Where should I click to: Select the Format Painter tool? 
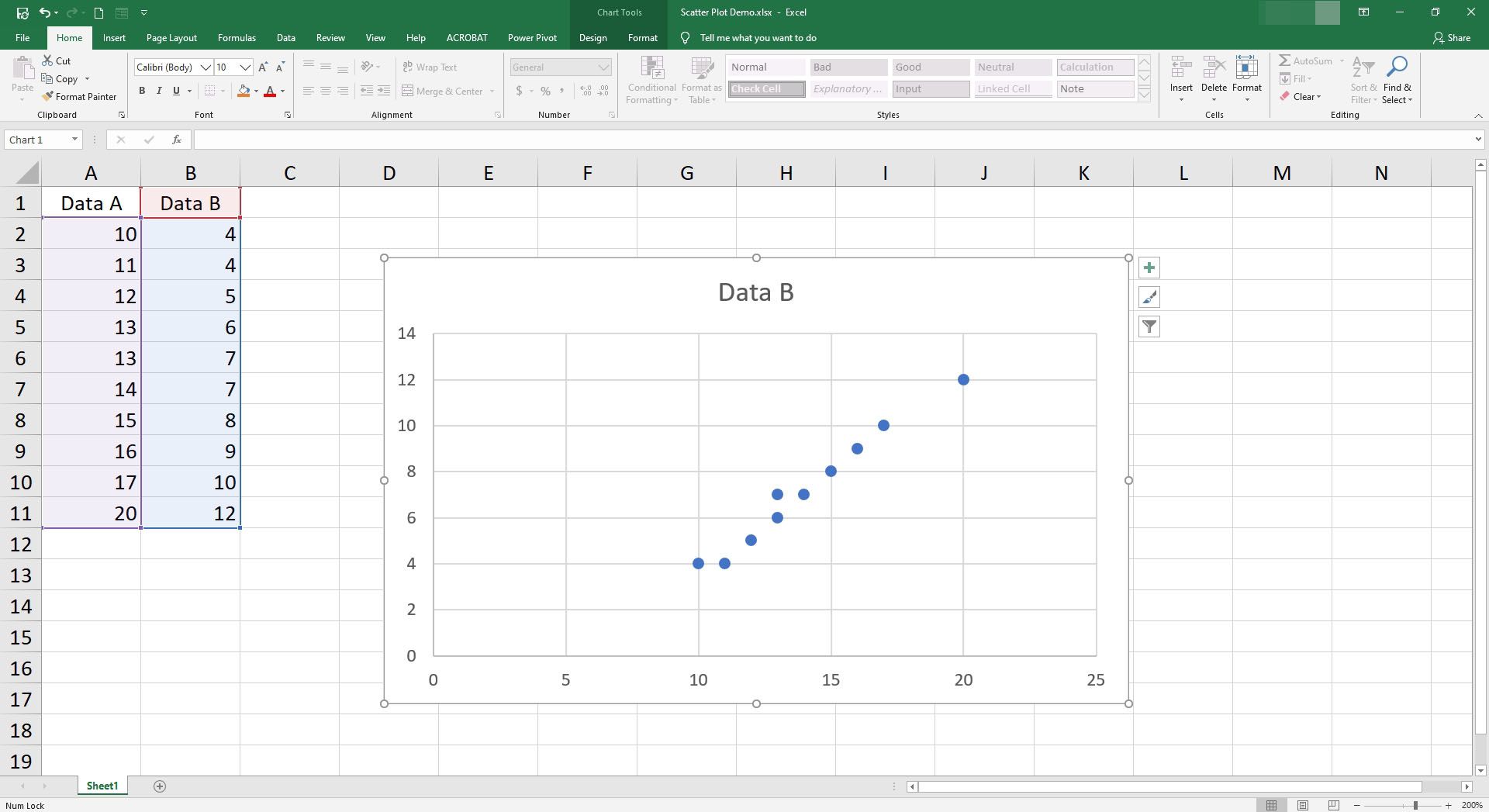(x=80, y=96)
